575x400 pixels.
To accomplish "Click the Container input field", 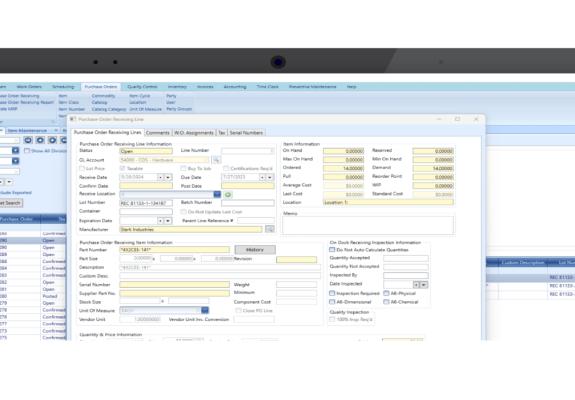I will point(146,212).
